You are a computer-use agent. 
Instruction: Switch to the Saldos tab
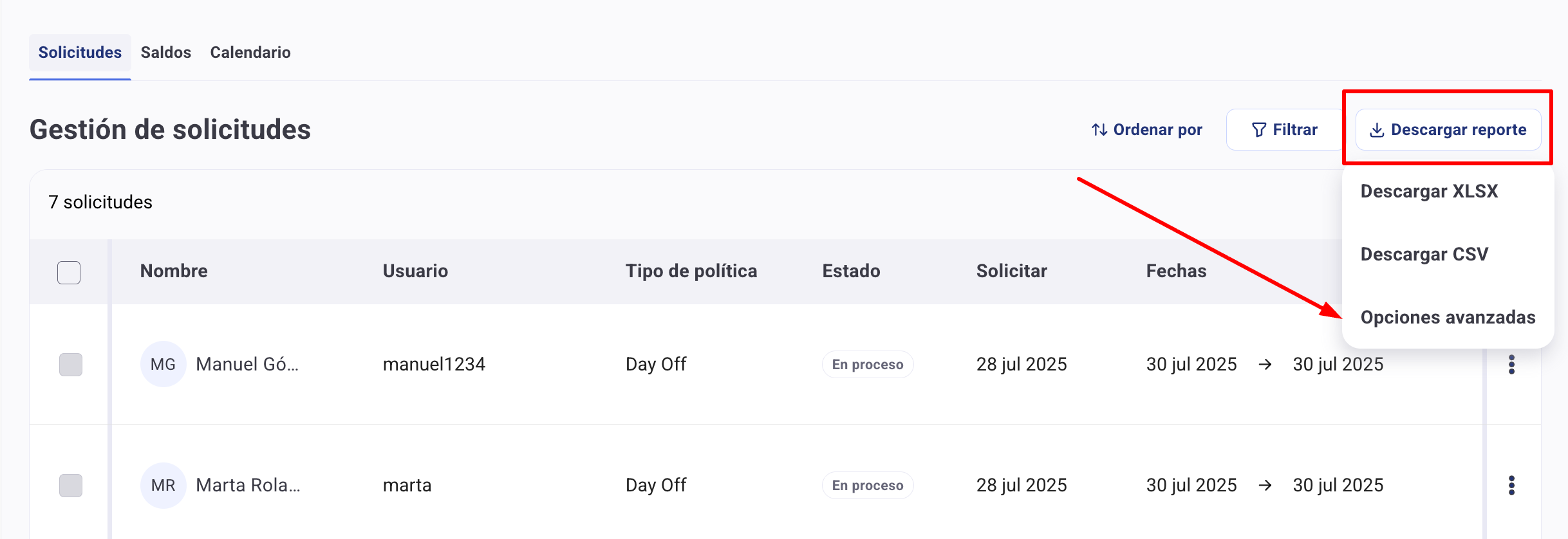click(166, 53)
